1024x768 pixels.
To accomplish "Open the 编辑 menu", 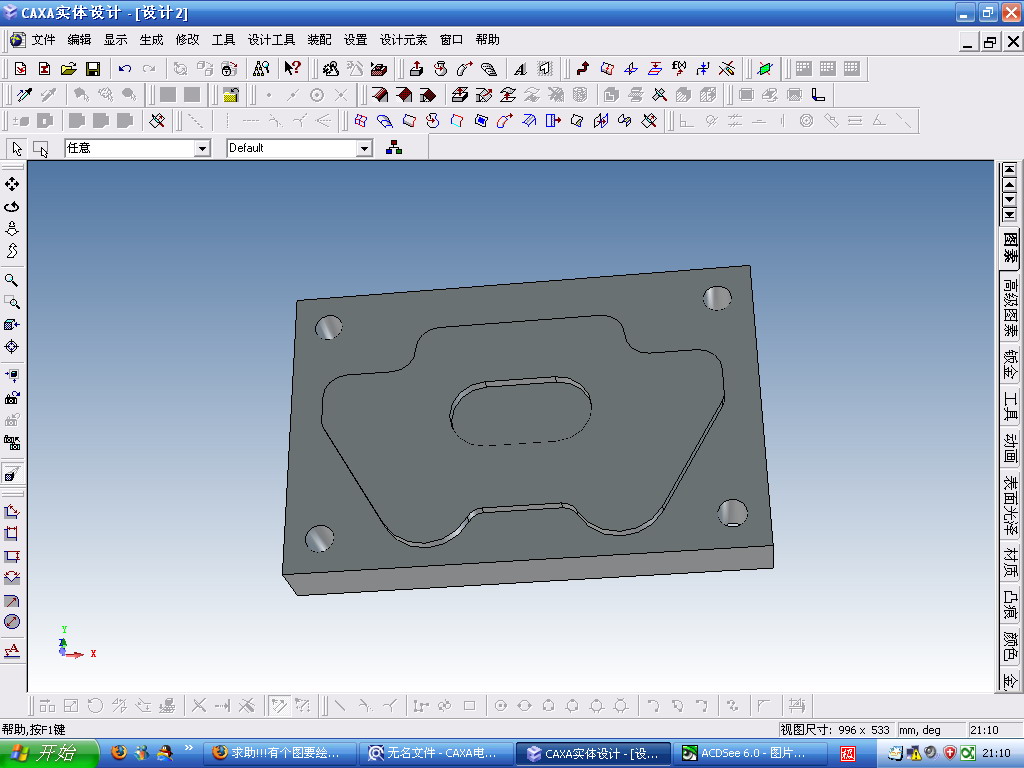I will tap(80, 40).
